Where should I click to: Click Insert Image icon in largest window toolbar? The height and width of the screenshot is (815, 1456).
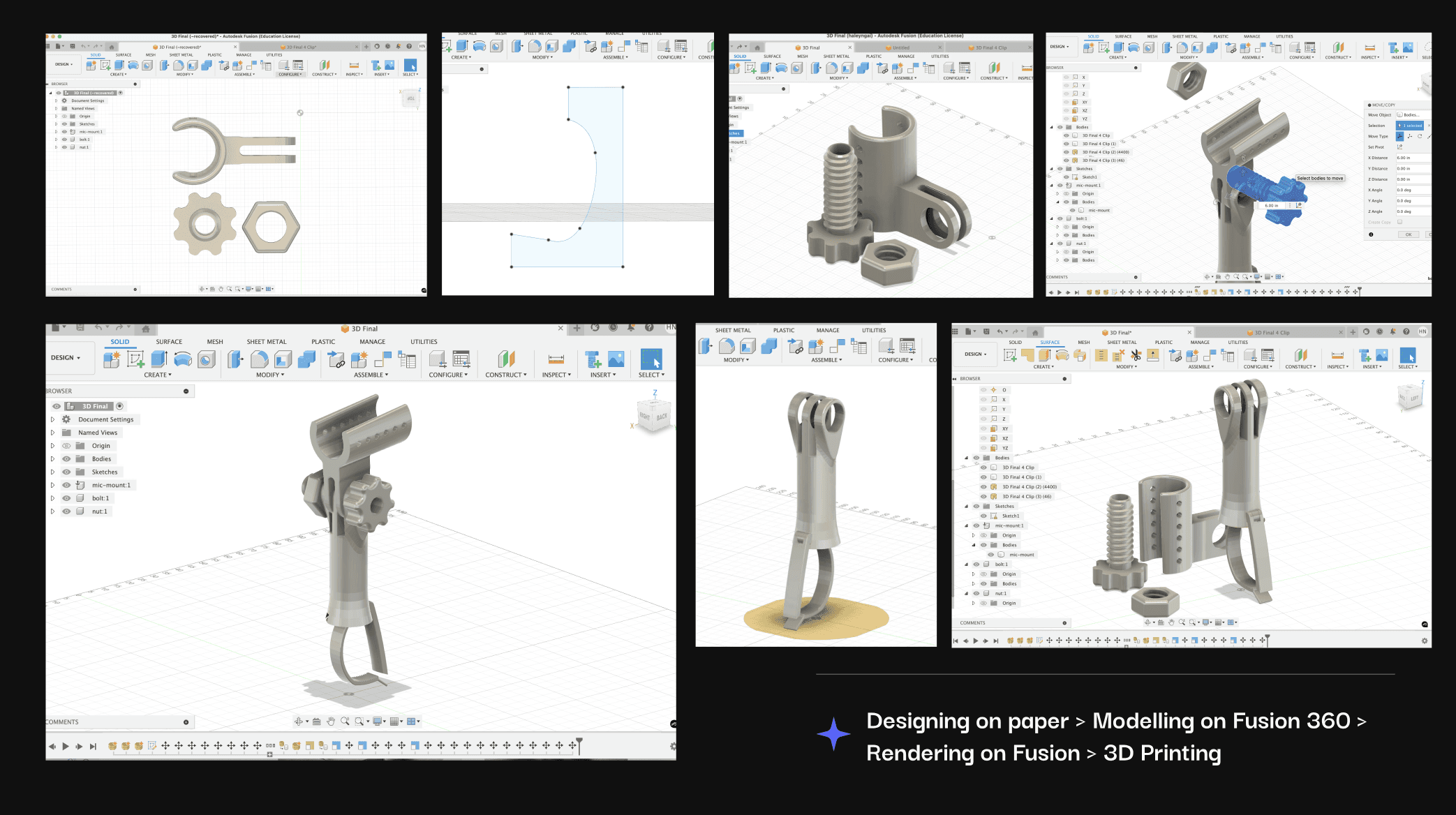point(616,359)
